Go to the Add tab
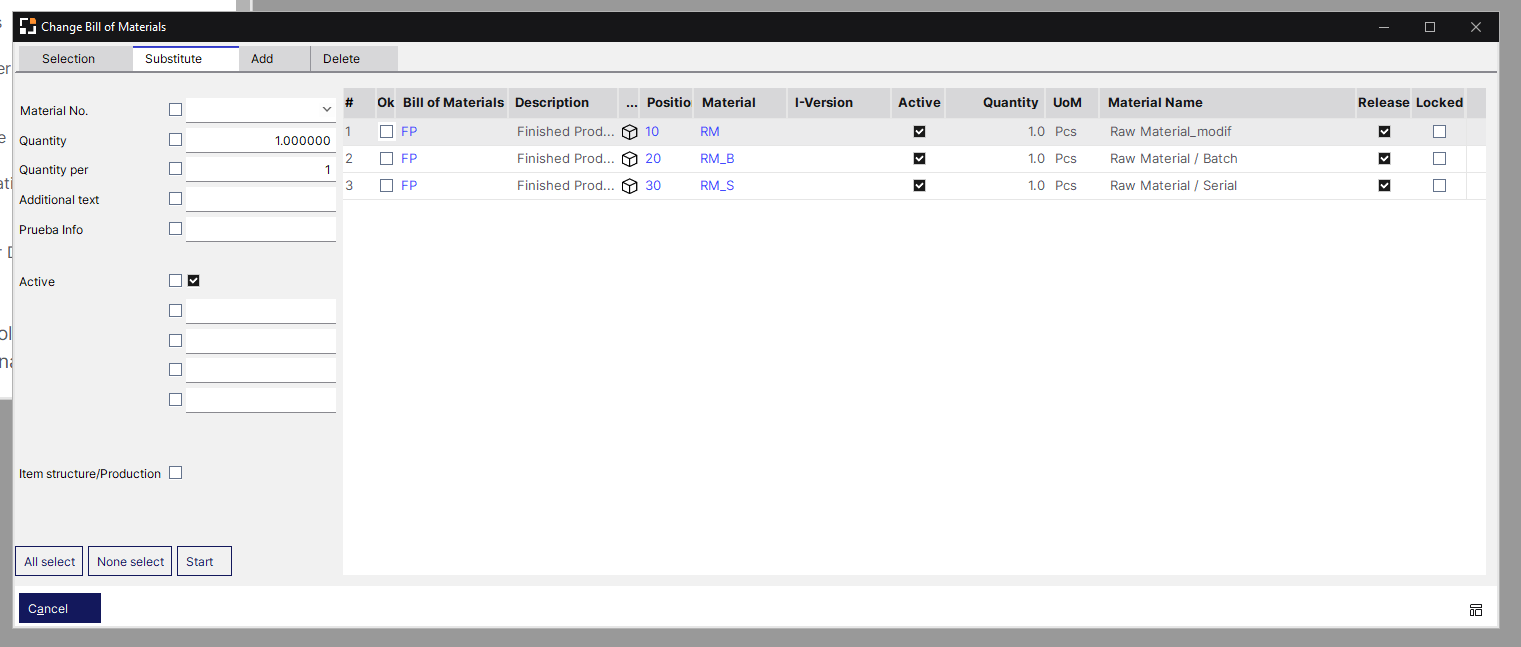This screenshot has width=1521, height=647. [x=262, y=59]
